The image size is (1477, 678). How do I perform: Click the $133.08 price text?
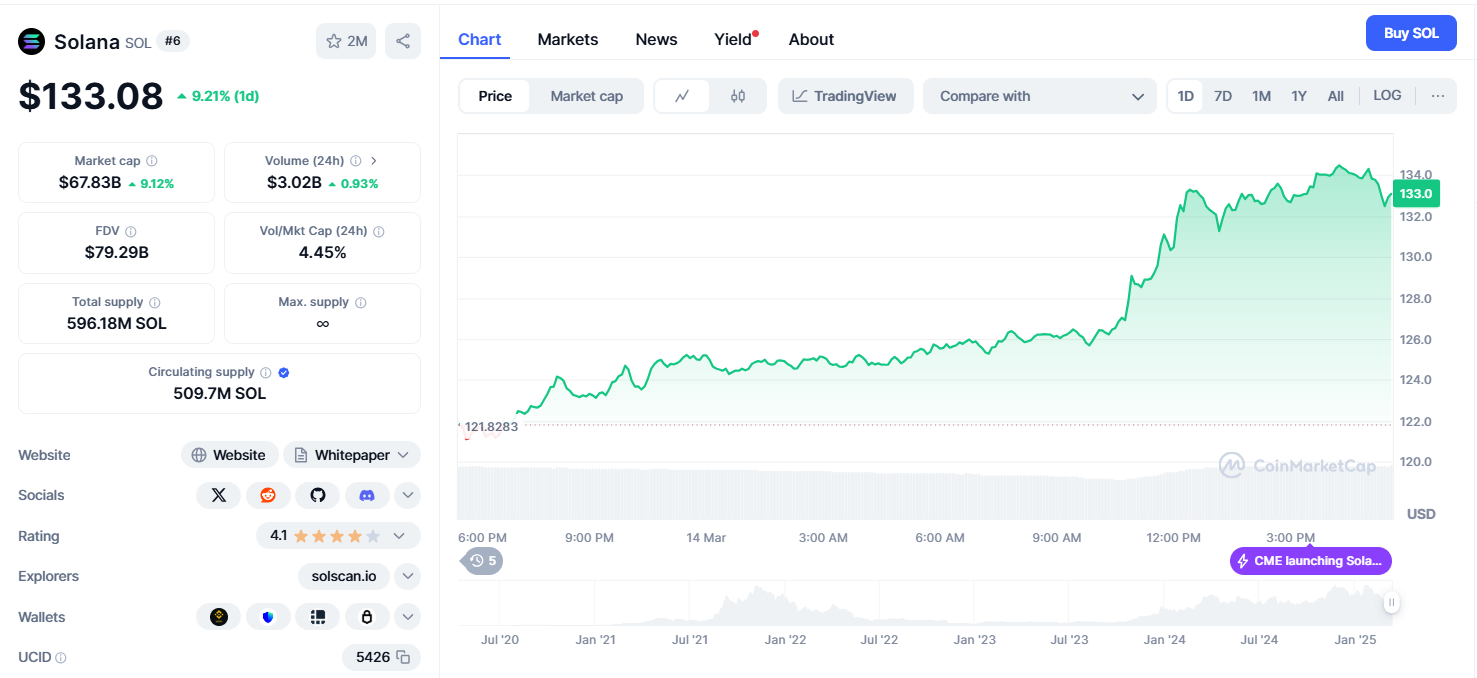click(91, 96)
